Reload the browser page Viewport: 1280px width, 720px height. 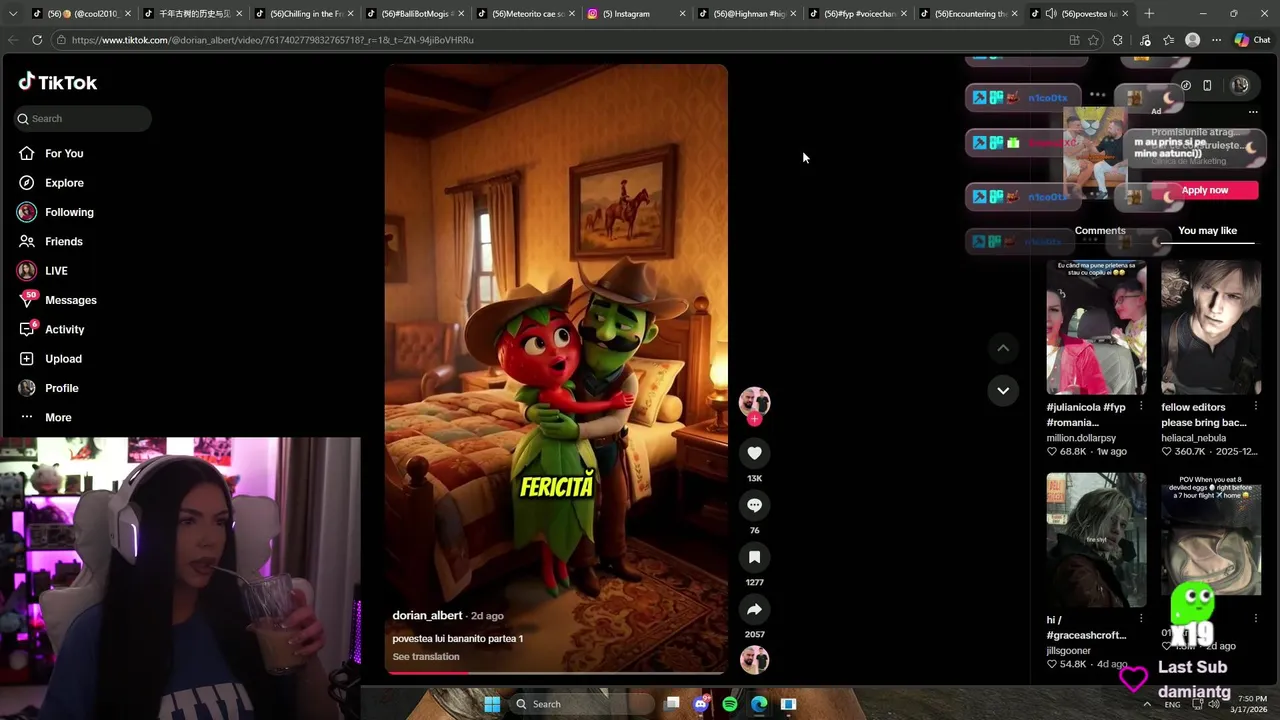point(37,40)
